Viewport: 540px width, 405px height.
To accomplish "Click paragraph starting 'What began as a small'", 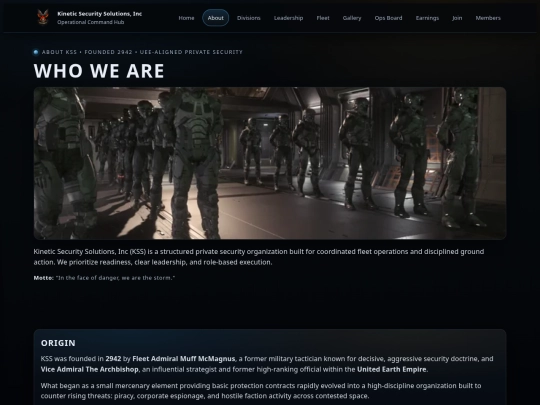I will click(x=261, y=391).
